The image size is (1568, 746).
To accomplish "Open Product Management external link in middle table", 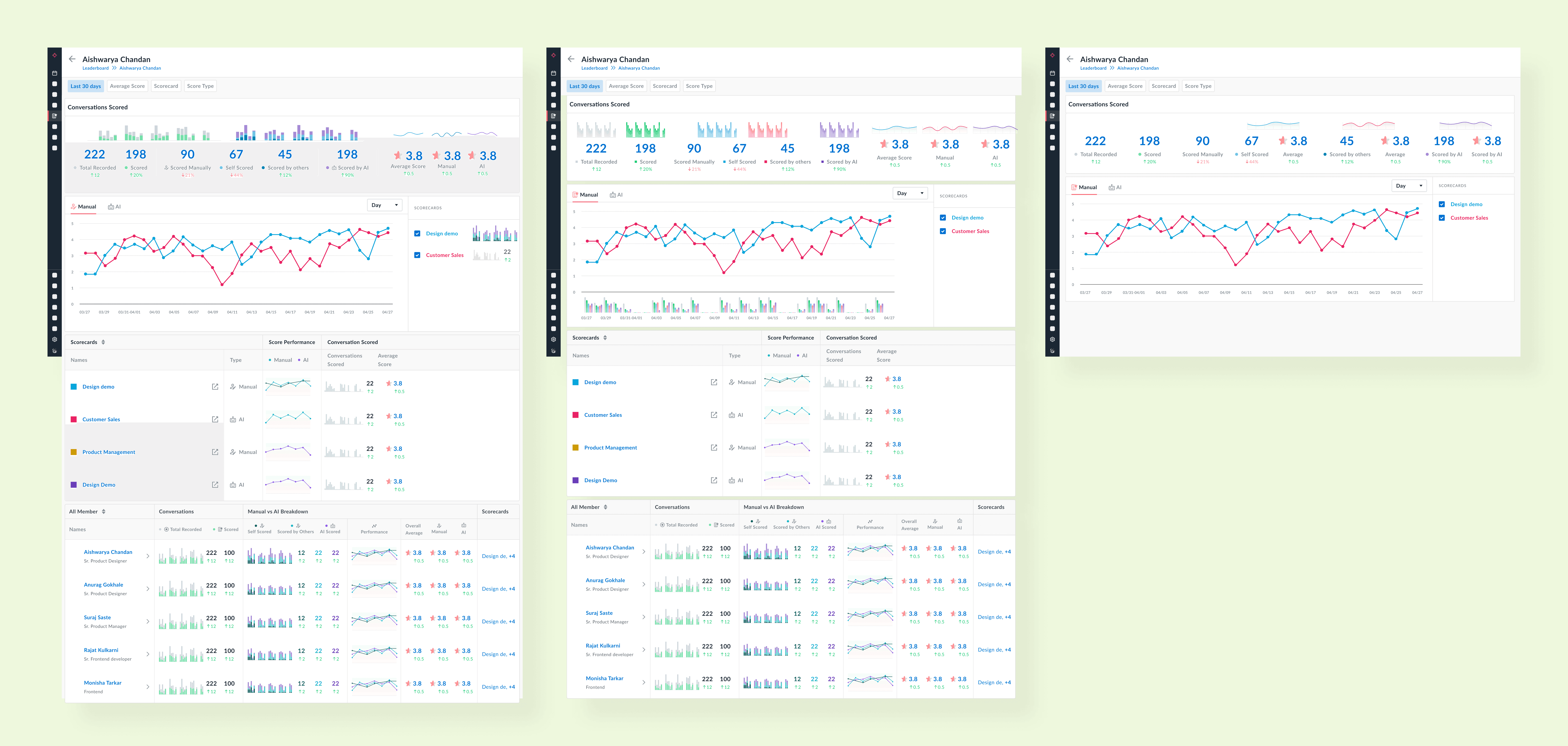I will [x=713, y=448].
